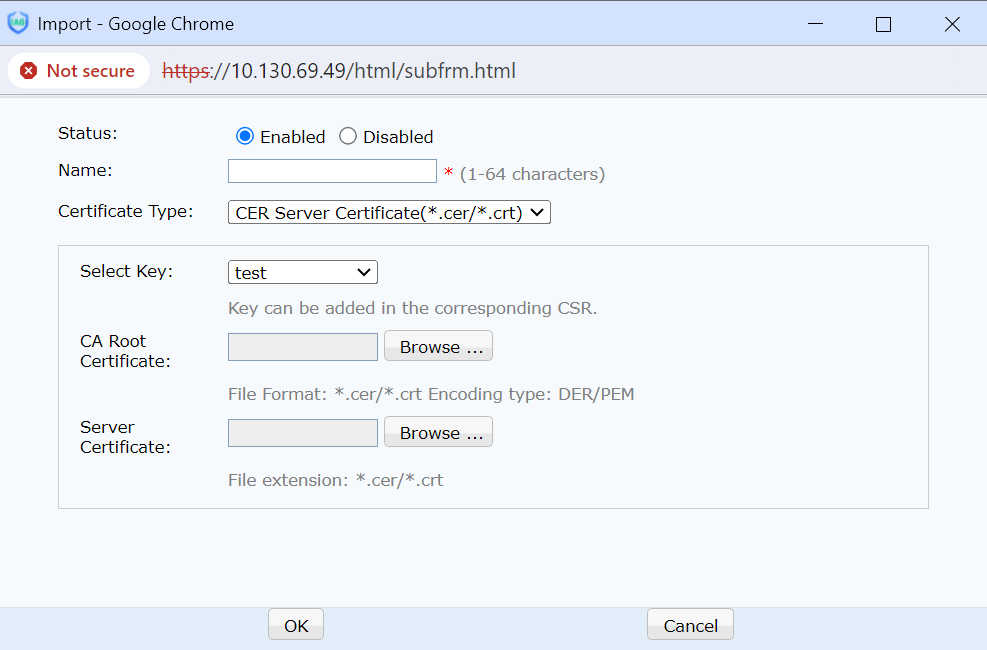987x650 pixels.
Task: Click the Server Certificate file path field
Action: tap(303, 433)
